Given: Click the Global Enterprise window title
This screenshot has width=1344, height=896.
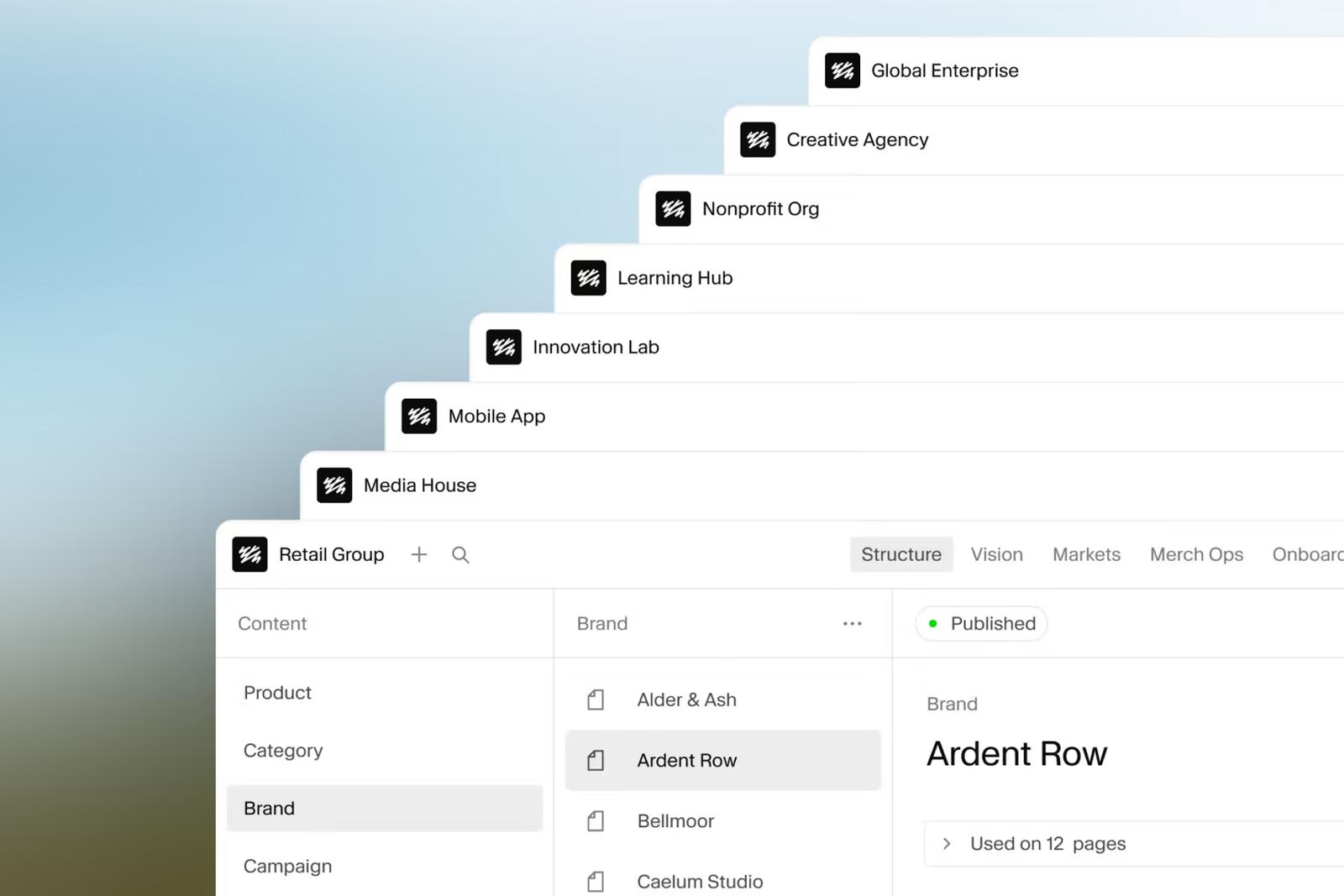Looking at the screenshot, I should pyautogui.click(x=944, y=71).
